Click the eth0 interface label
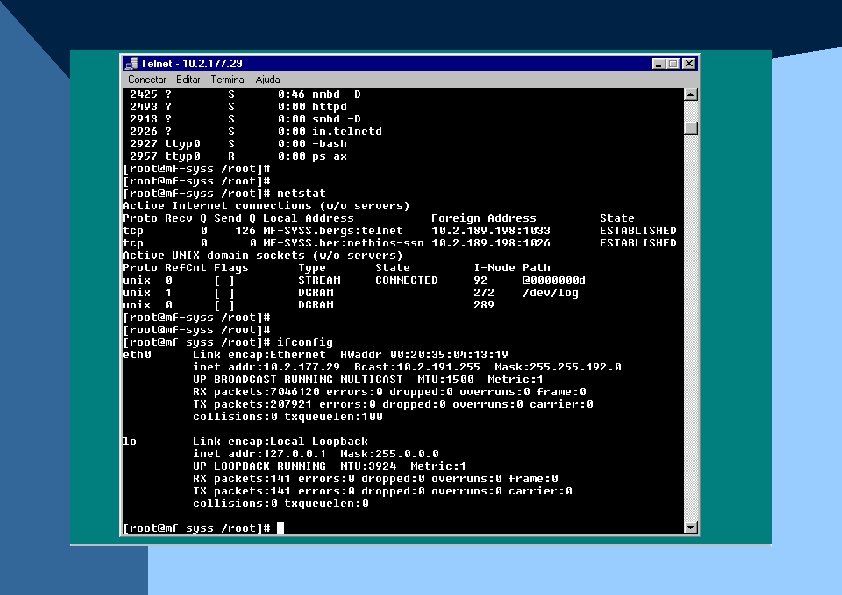The width and height of the screenshot is (842, 595). pos(137,354)
